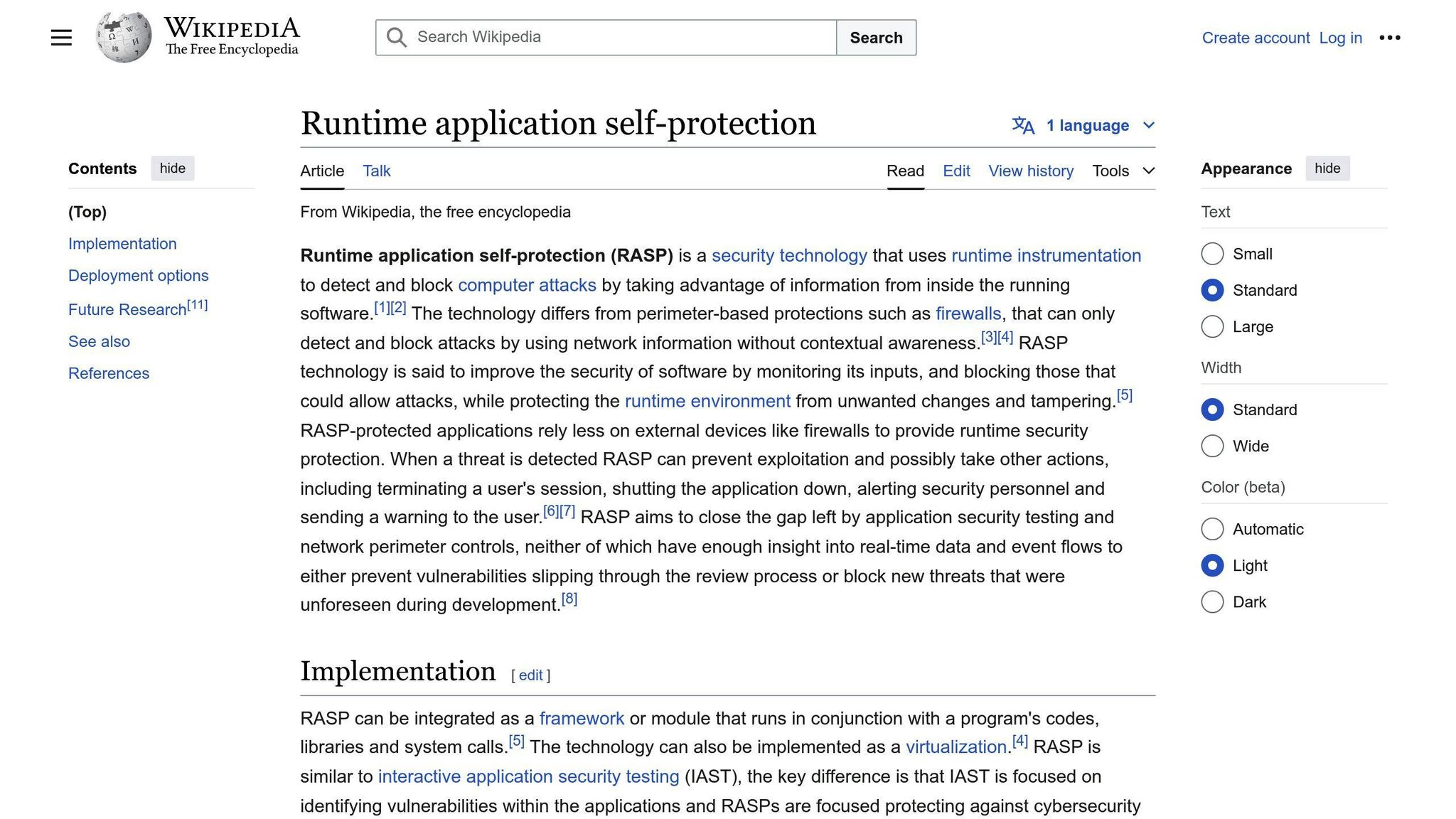Open citation footnote [8]

(x=569, y=599)
